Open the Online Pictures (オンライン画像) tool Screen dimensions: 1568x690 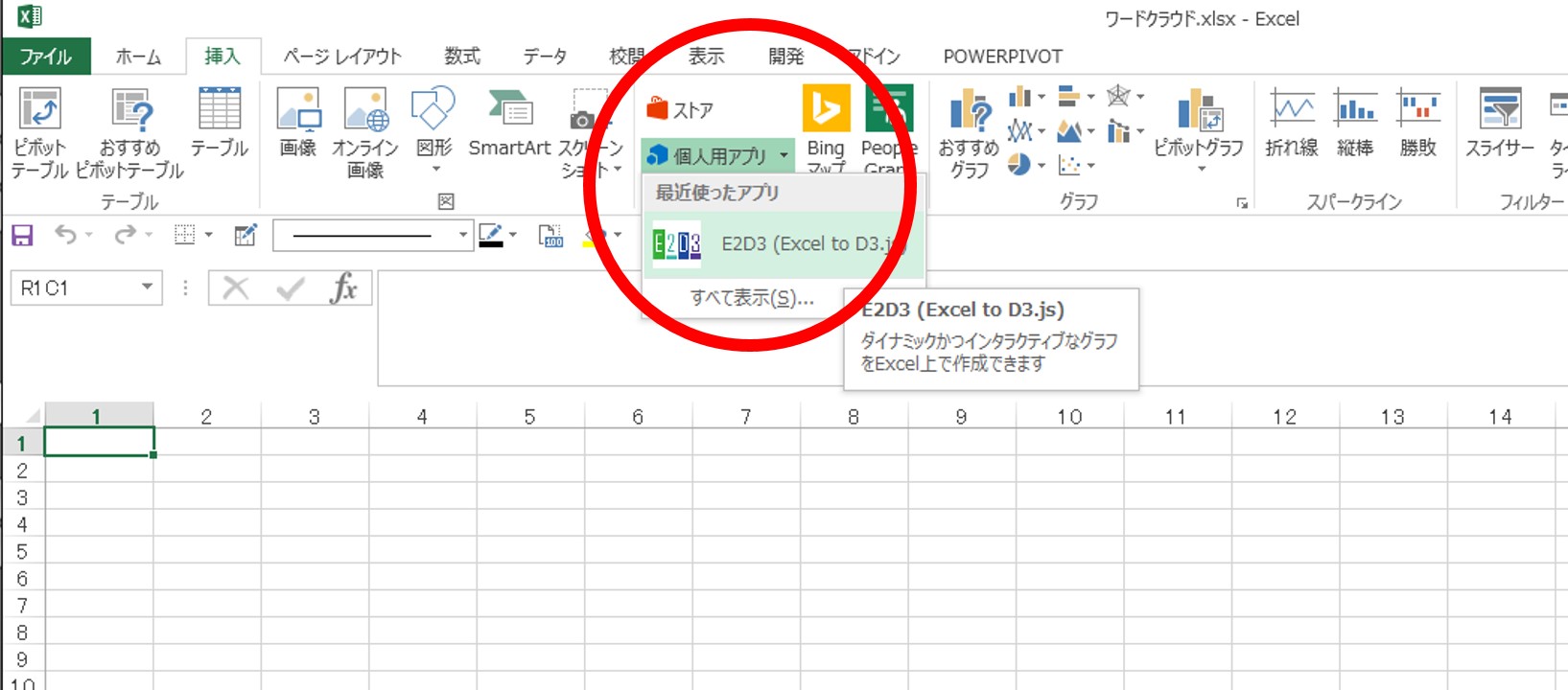365,109
